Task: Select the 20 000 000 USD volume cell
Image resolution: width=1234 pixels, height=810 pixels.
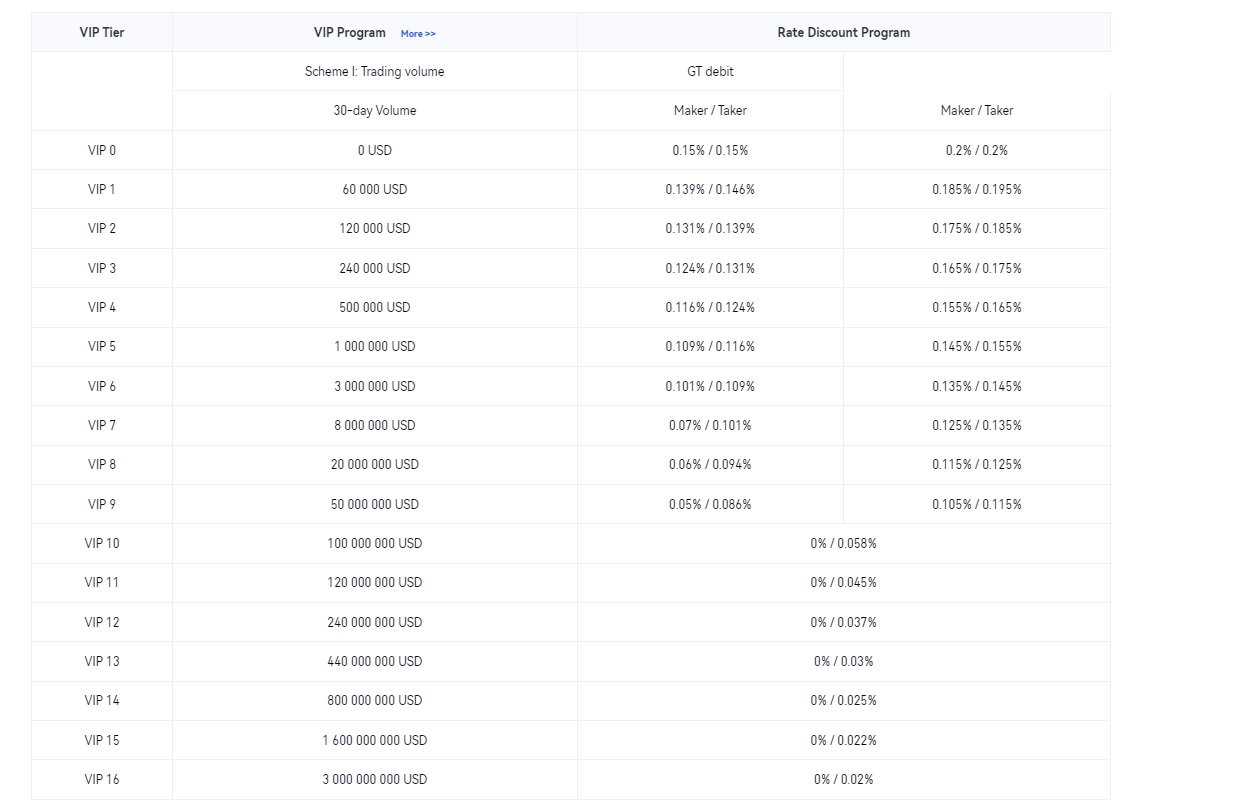Action: [375, 465]
